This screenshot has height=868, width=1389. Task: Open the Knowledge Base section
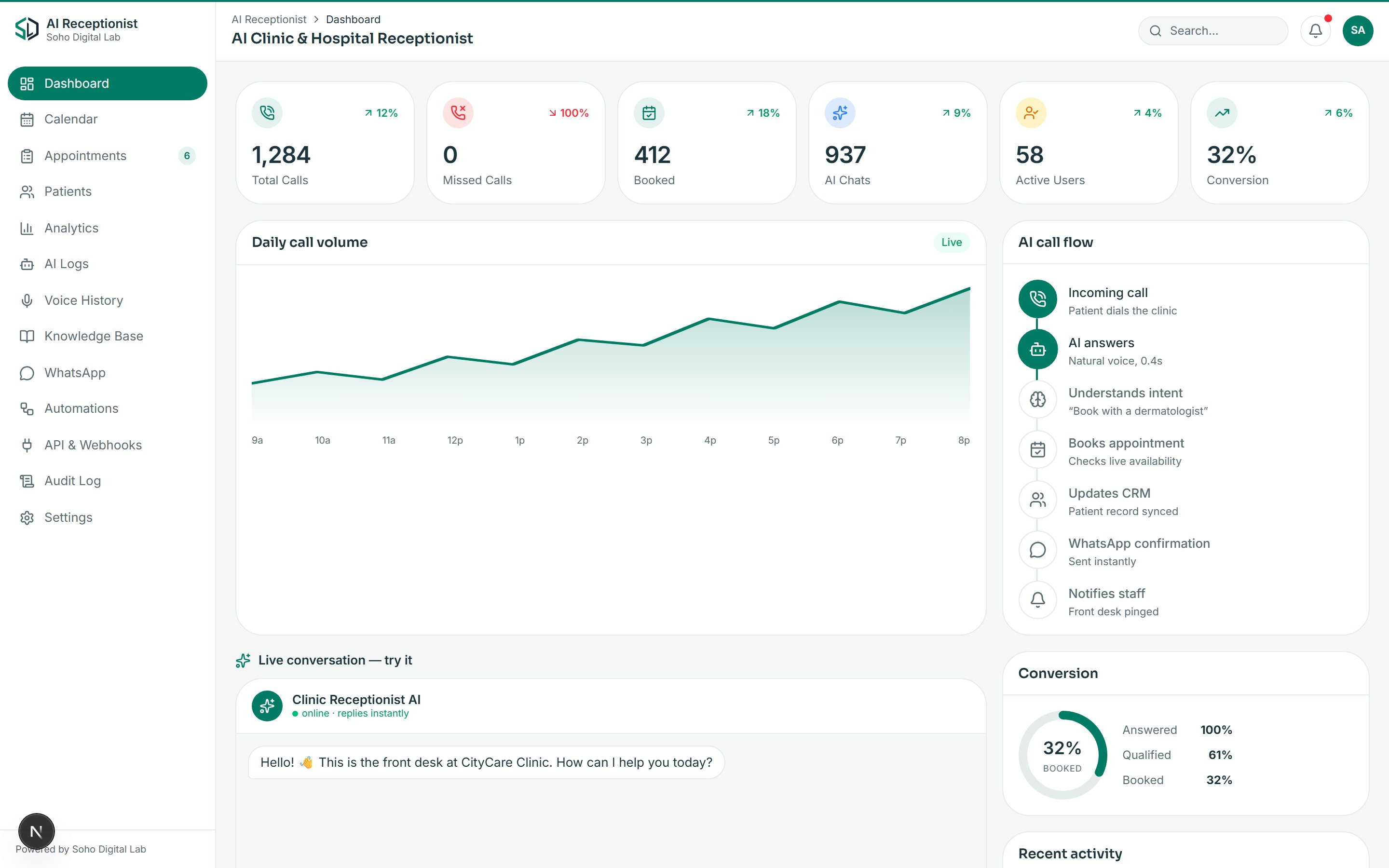pos(108,336)
